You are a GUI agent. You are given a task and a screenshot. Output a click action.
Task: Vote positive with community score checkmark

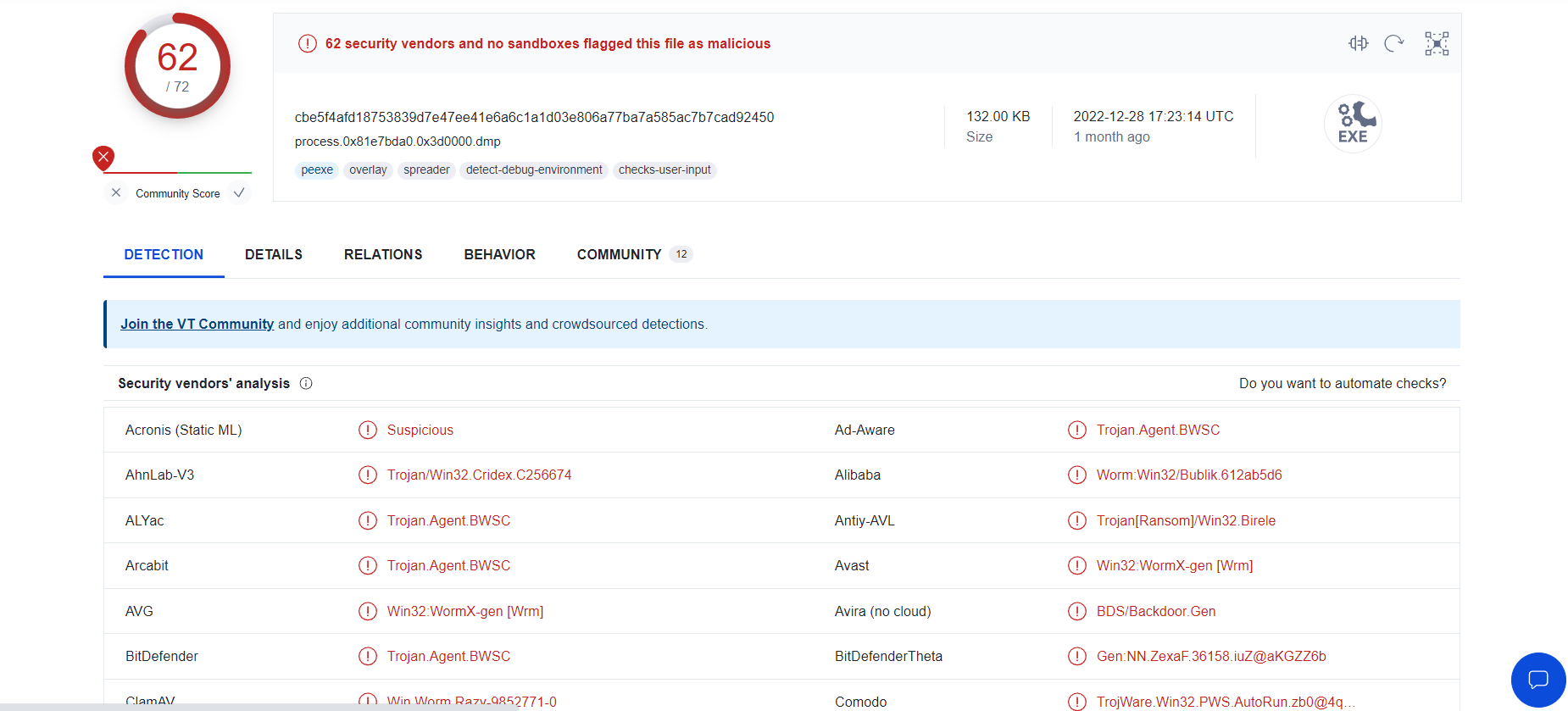239,193
